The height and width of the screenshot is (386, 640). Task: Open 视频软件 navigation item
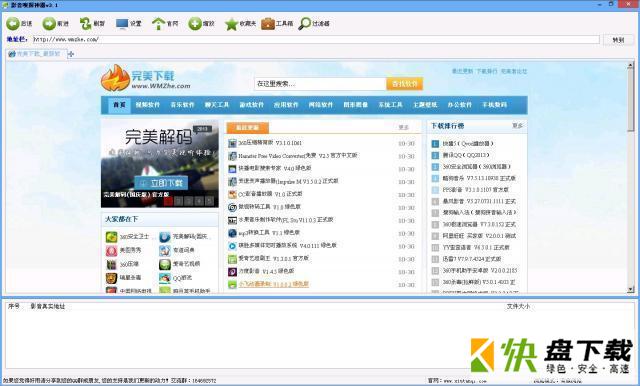[x=147, y=105]
